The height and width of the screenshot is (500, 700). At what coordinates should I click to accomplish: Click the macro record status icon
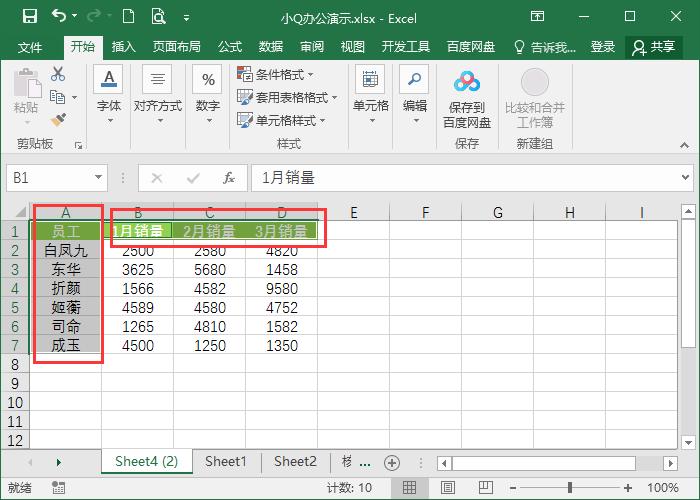tap(58, 488)
